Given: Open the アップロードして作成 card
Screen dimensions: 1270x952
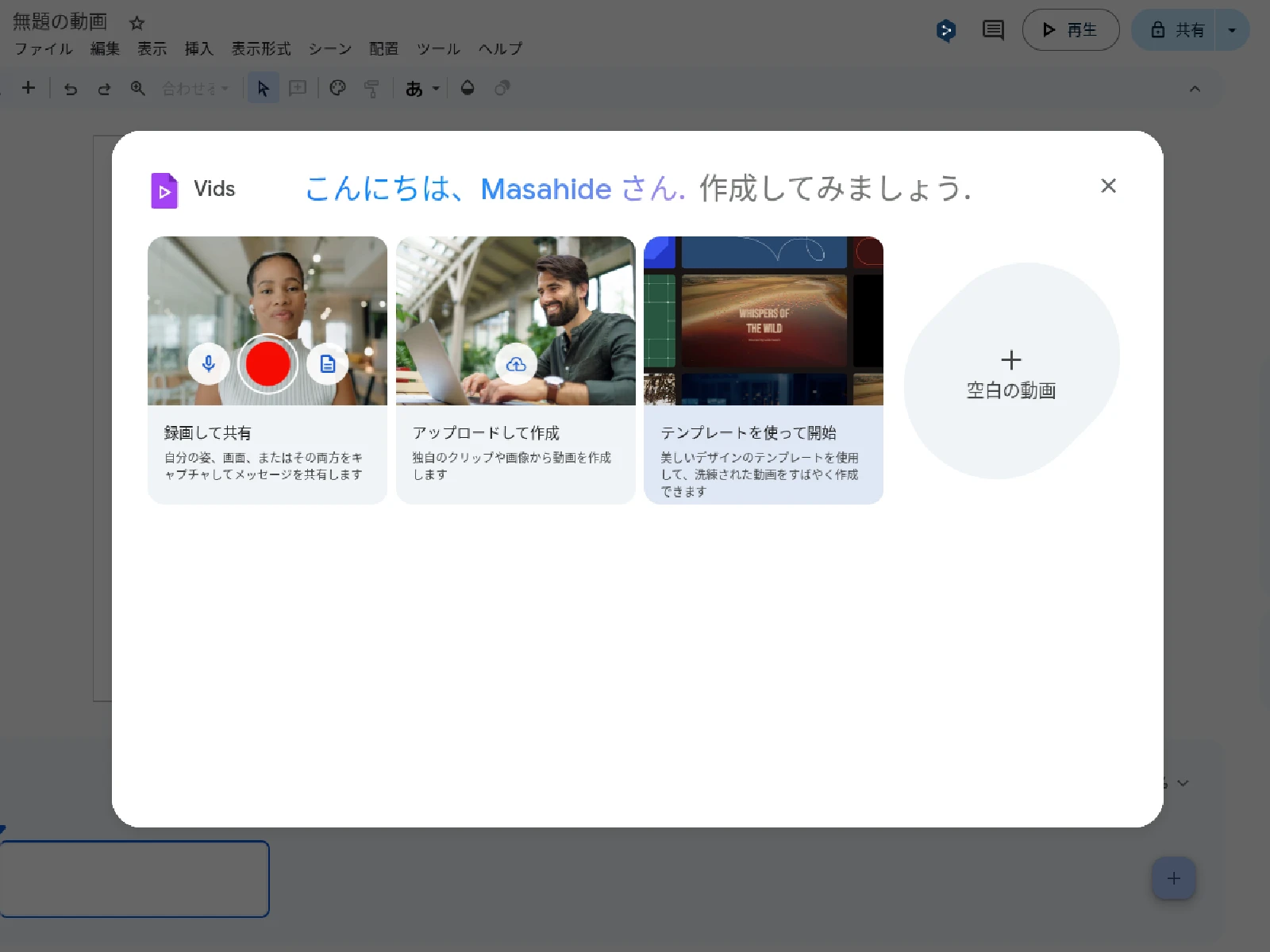Looking at the screenshot, I should (x=516, y=370).
